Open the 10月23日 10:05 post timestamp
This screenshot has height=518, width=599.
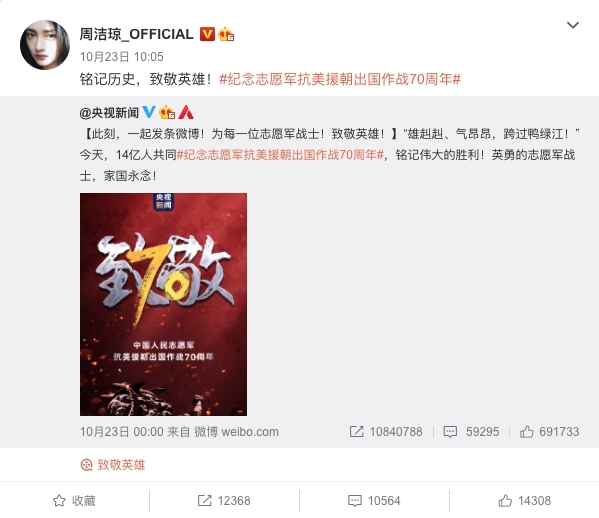click(121, 57)
